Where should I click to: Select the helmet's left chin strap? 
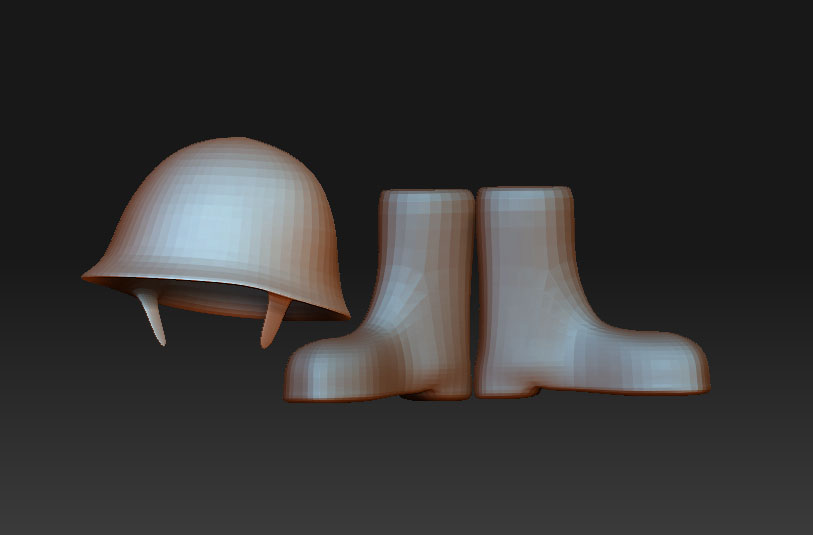[152, 315]
